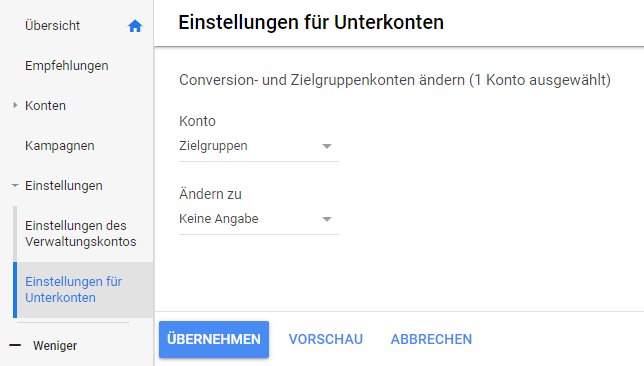Click the Keine Angabe value under Ändern zu

coord(218,219)
